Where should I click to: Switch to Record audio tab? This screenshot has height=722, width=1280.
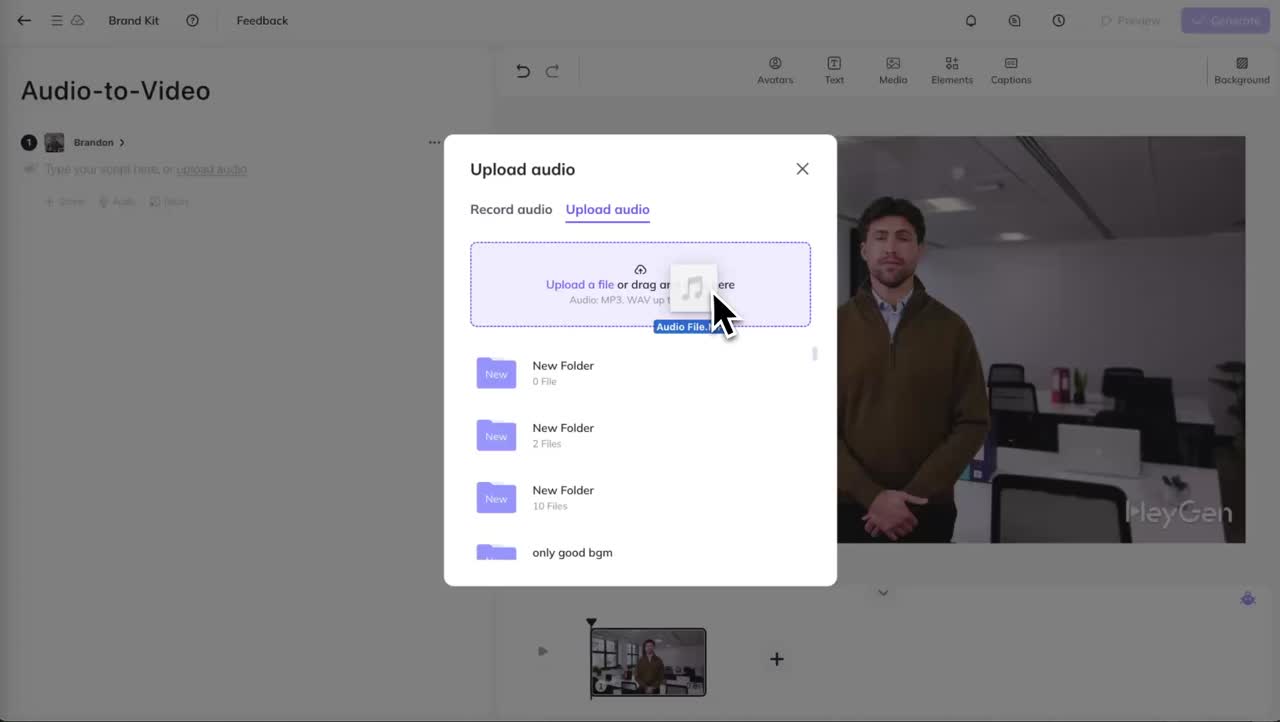click(x=511, y=209)
